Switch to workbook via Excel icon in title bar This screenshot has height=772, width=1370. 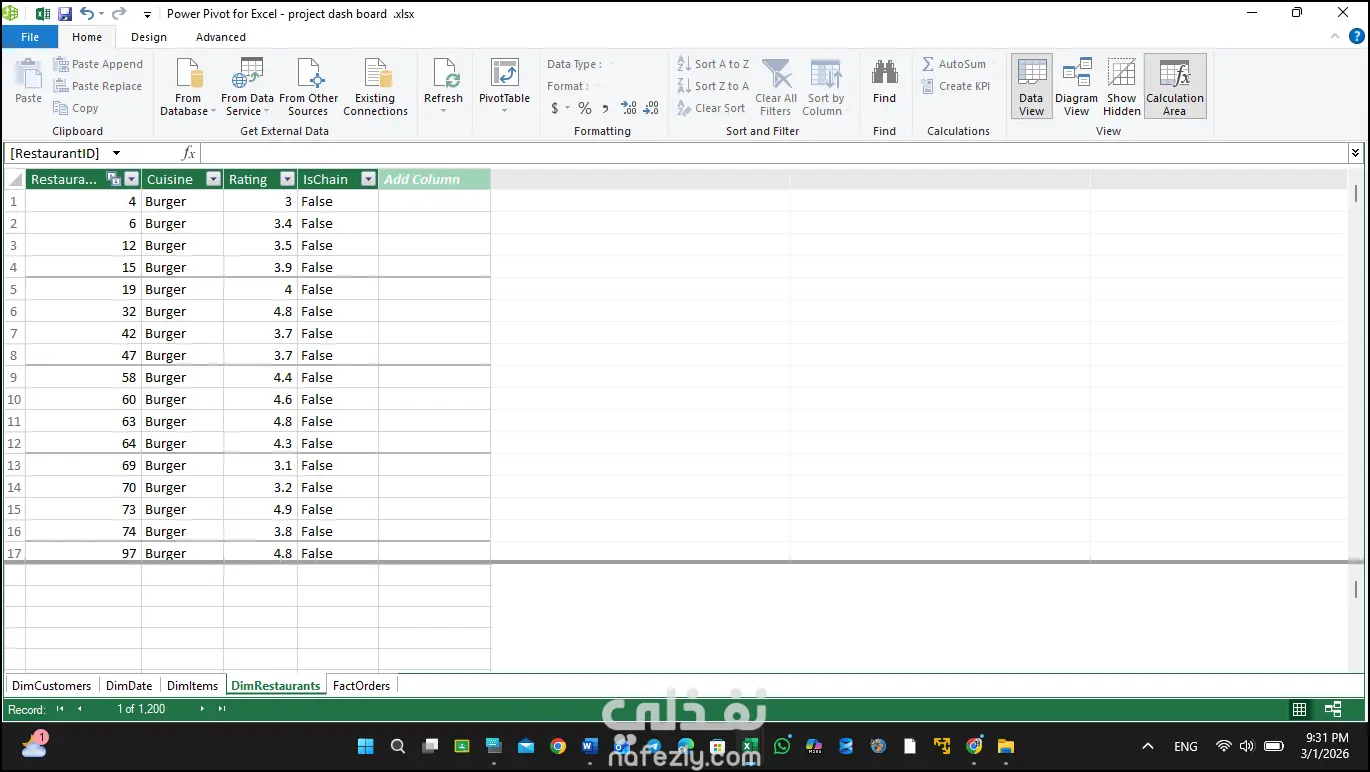pyautogui.click(x=43, y=14)
